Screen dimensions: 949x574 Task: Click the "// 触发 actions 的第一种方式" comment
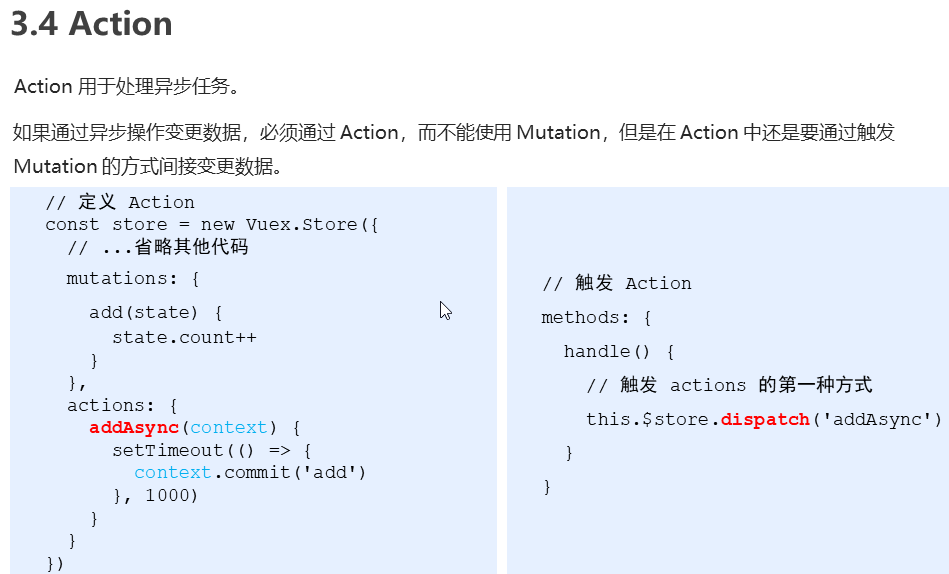point(729,386)
